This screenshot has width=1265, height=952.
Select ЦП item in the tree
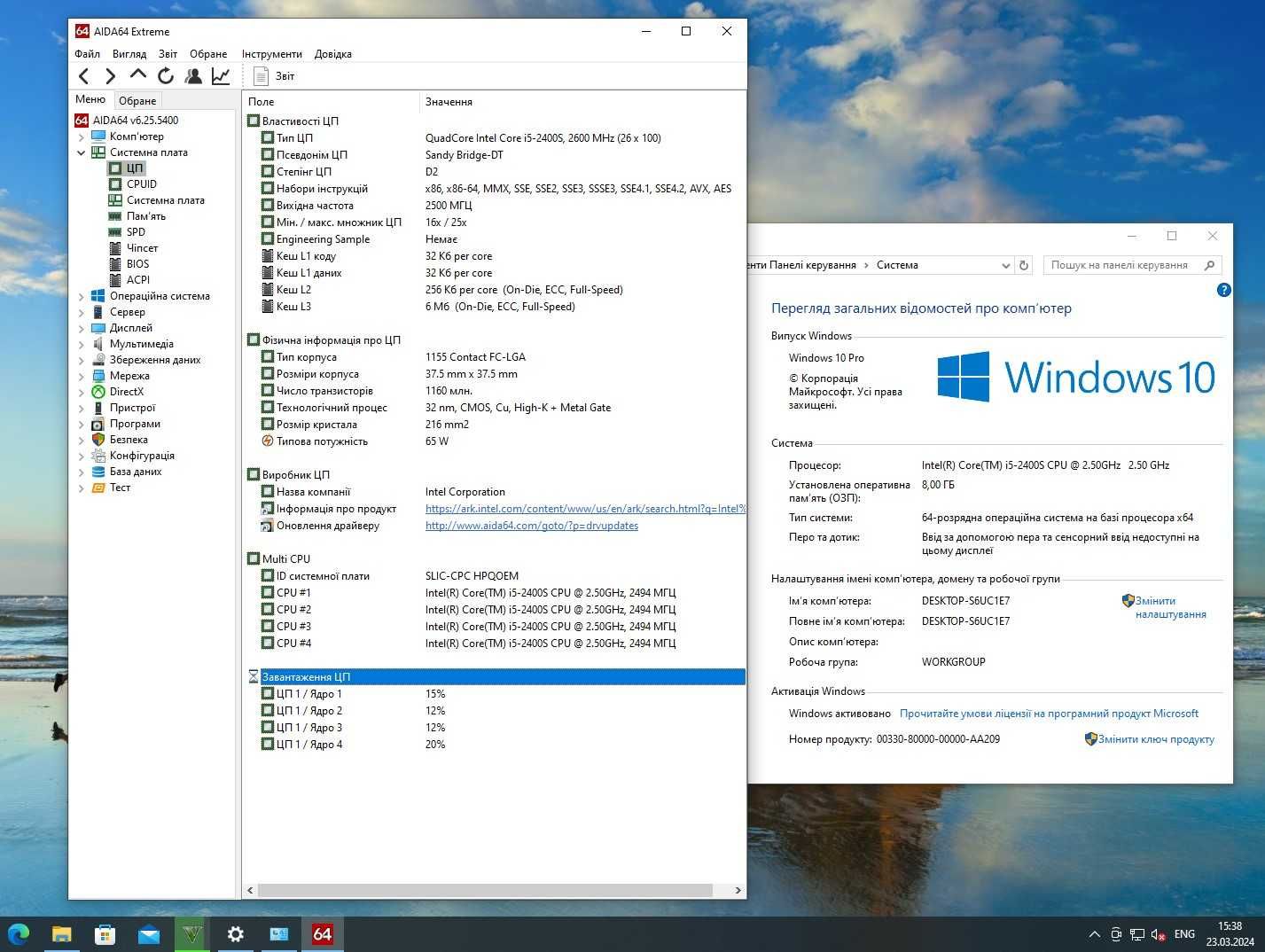(x=134, y=168)
